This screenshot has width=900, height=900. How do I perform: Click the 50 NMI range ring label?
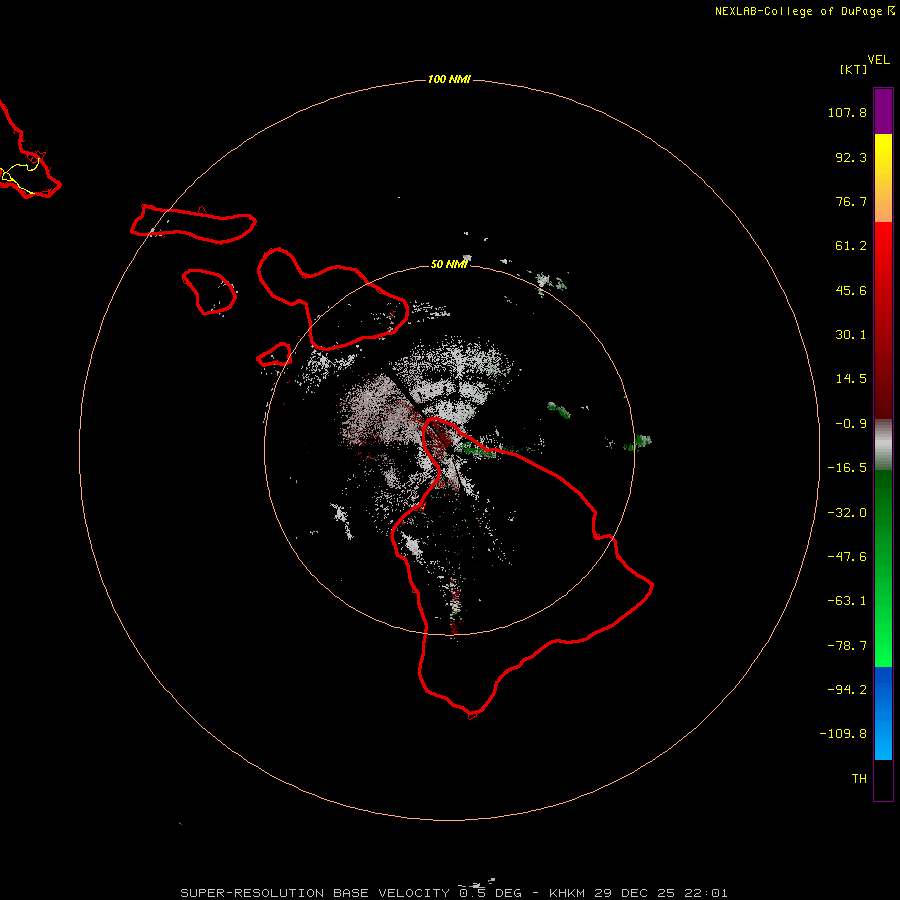[449, 264]
